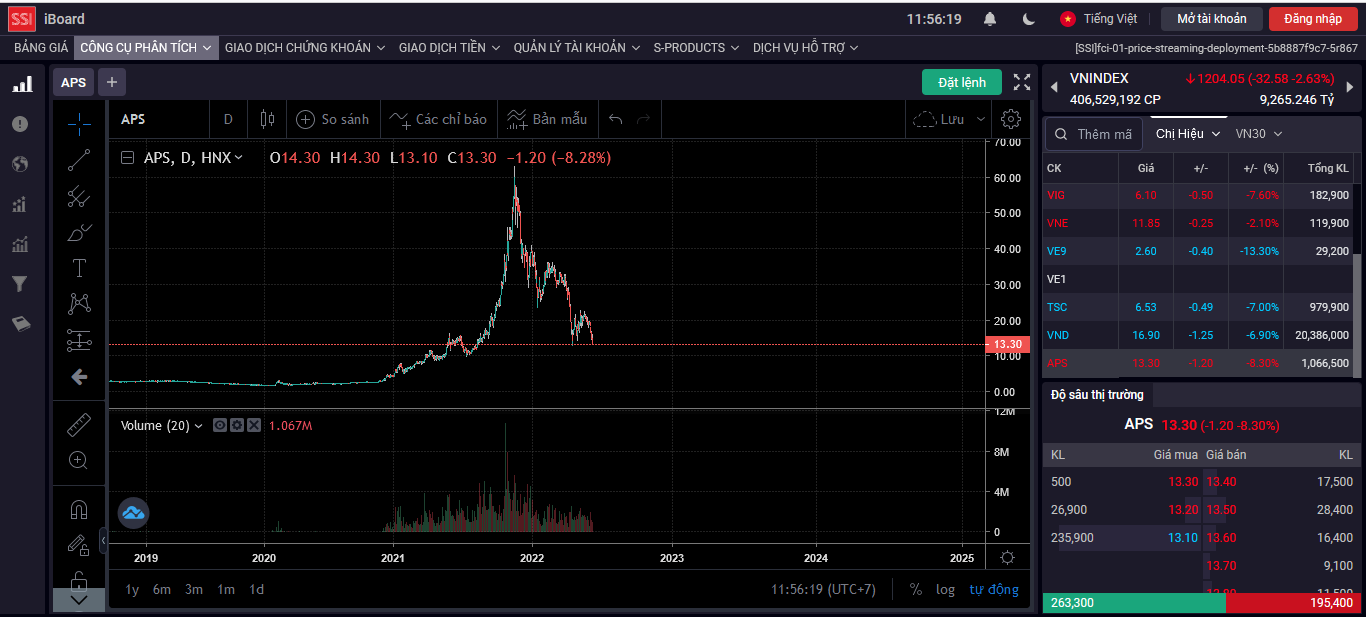Viewport: 1366px width, 617px height.
Task: Change language from Tiếng Việt
Action: [x=1099, y=19]
